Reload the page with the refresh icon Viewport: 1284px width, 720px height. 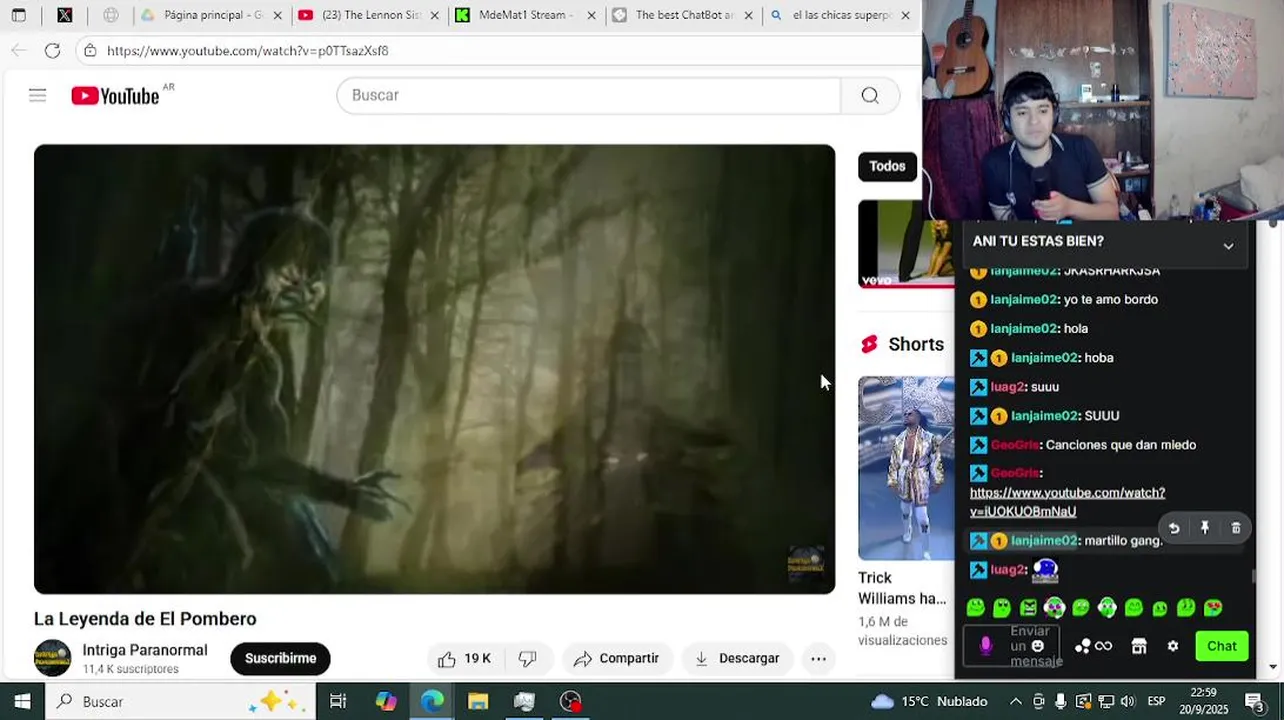click(x=53, y=50)
